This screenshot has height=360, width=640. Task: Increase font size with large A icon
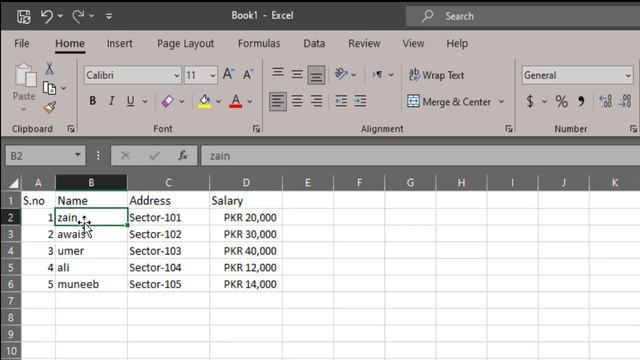point(228,74)
